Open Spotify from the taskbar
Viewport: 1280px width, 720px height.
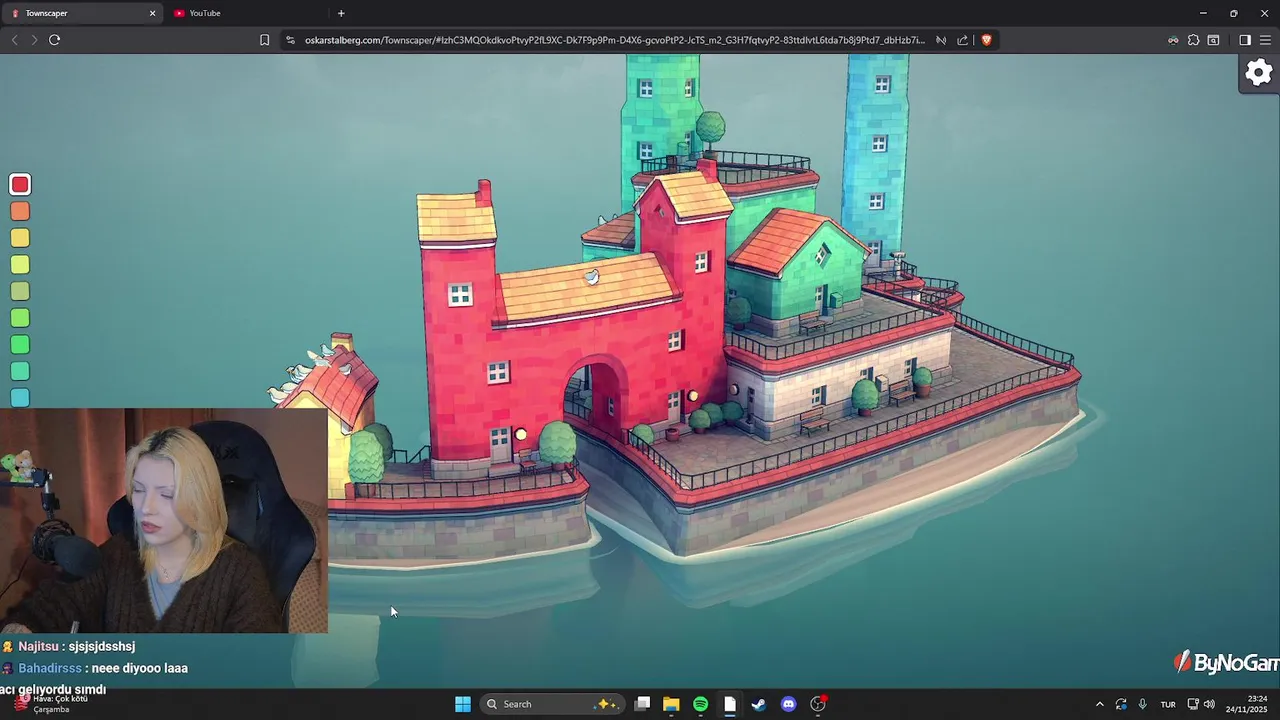(700, 704)
